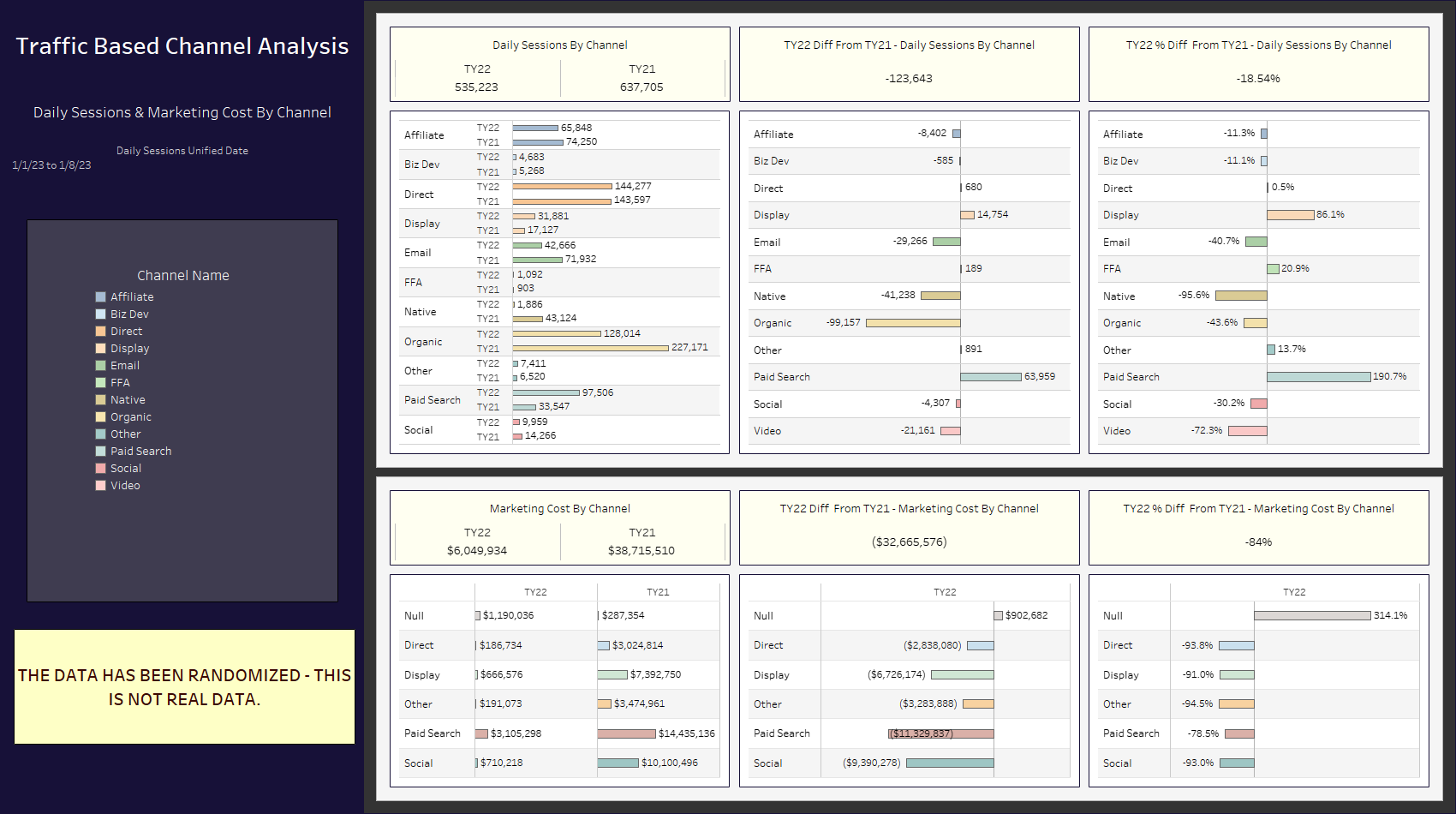This screenshot has height=814, width=1456.
Task: Click the Paid Search 63,959 difference bar
Action: 990,377
